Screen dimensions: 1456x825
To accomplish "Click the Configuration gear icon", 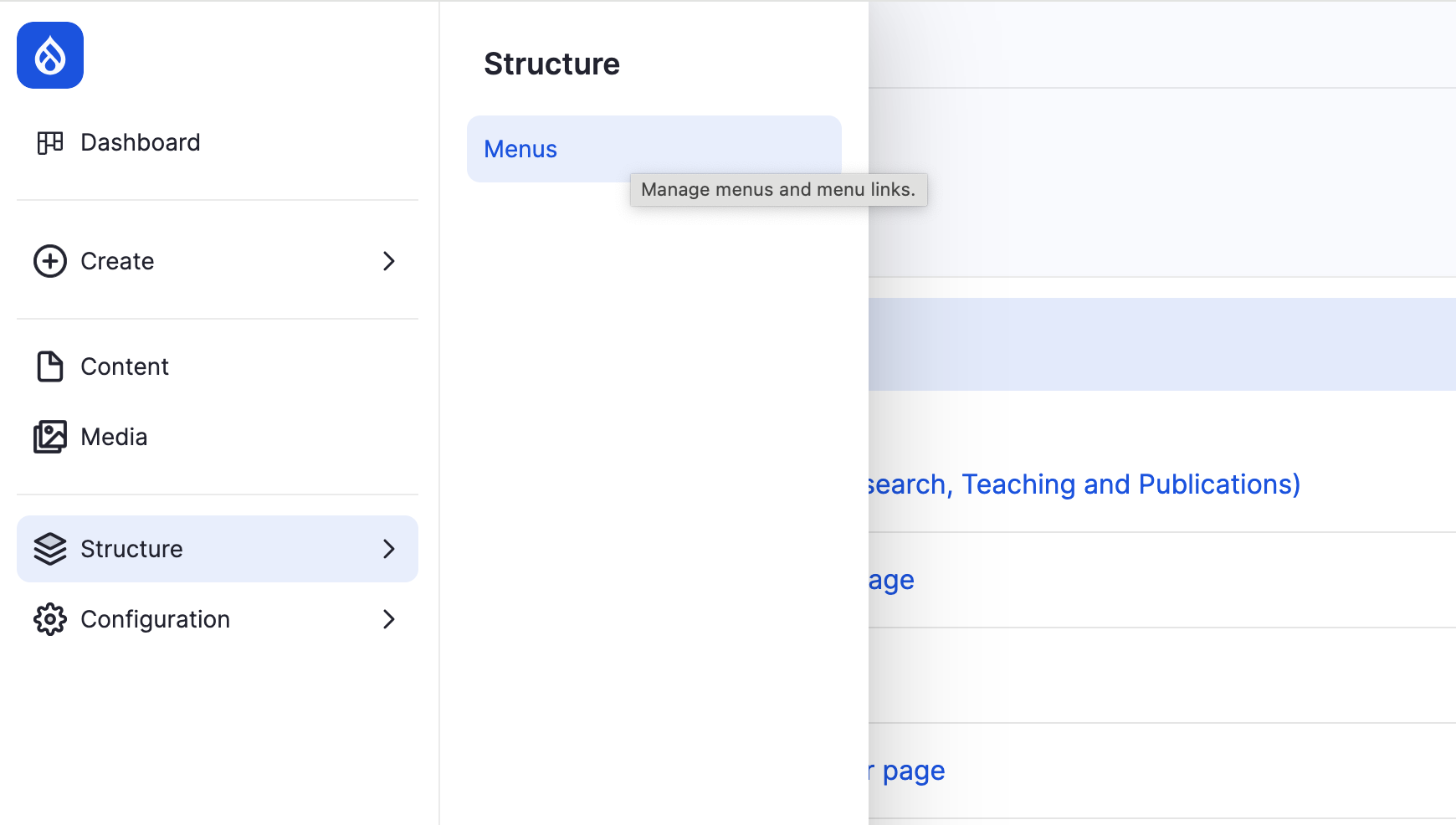I will (50, 619).
